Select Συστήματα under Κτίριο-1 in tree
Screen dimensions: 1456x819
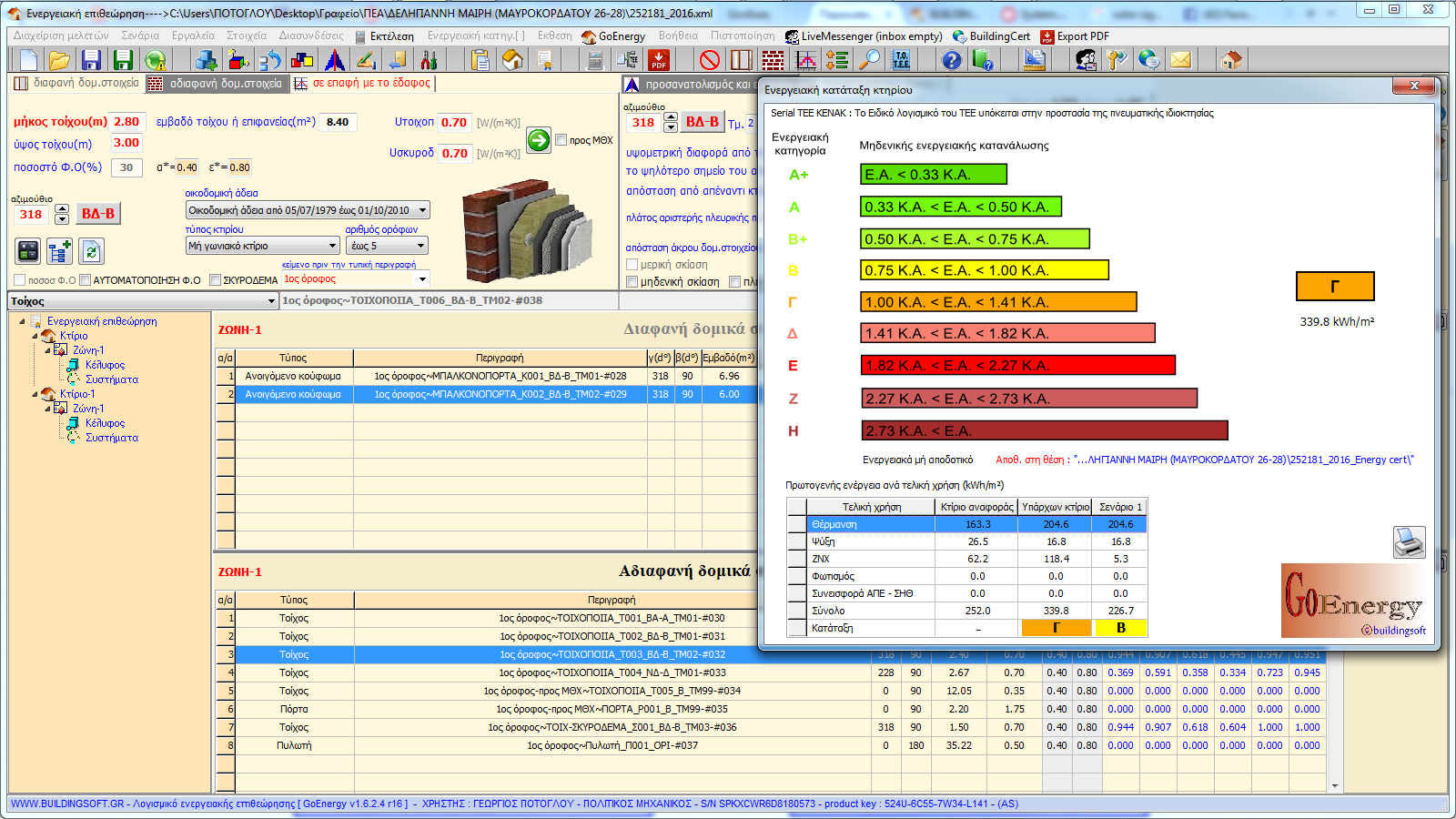[x=112, y=438]
